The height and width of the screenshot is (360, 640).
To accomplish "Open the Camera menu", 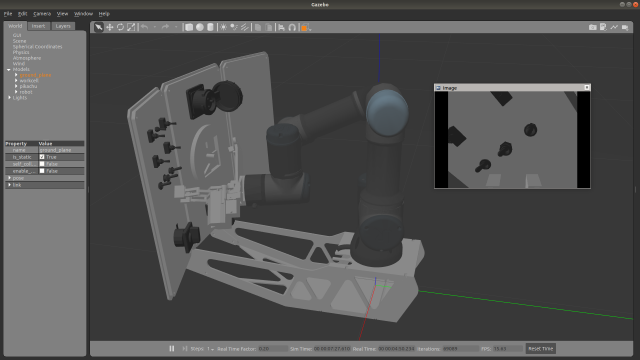I will point(42,14).
